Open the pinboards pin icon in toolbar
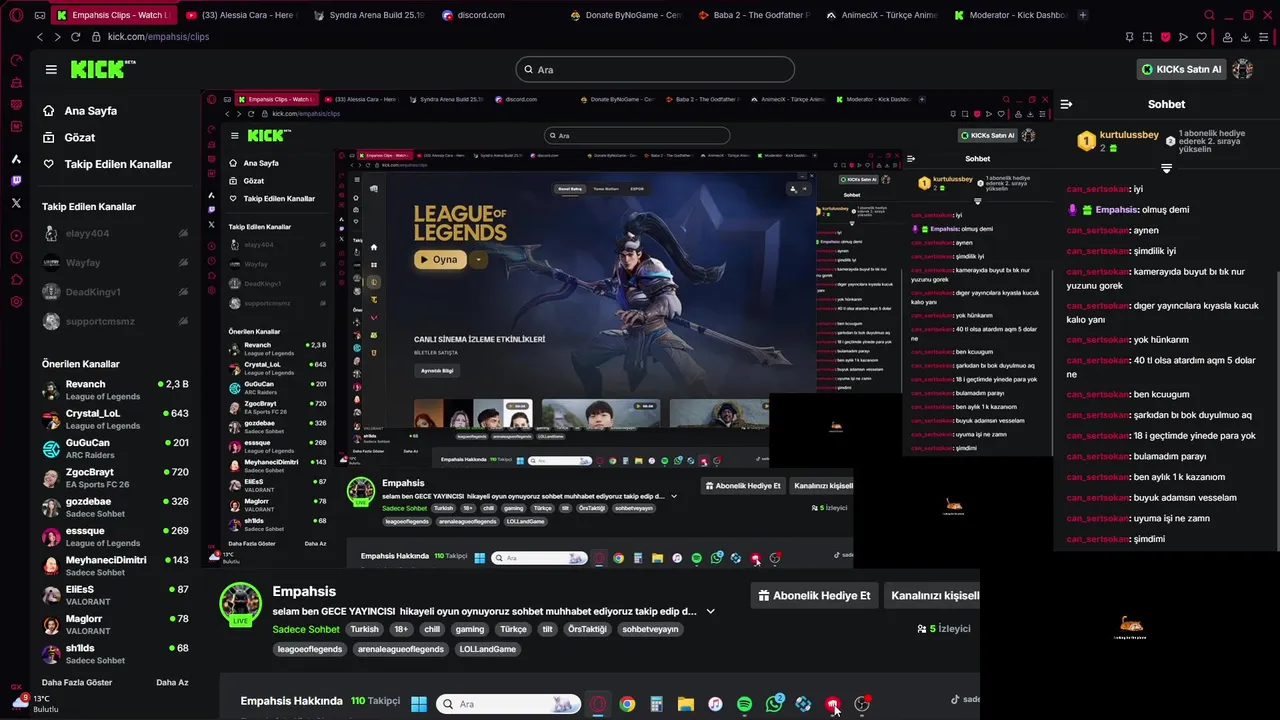1280x720 pixels. [1129, 37]
